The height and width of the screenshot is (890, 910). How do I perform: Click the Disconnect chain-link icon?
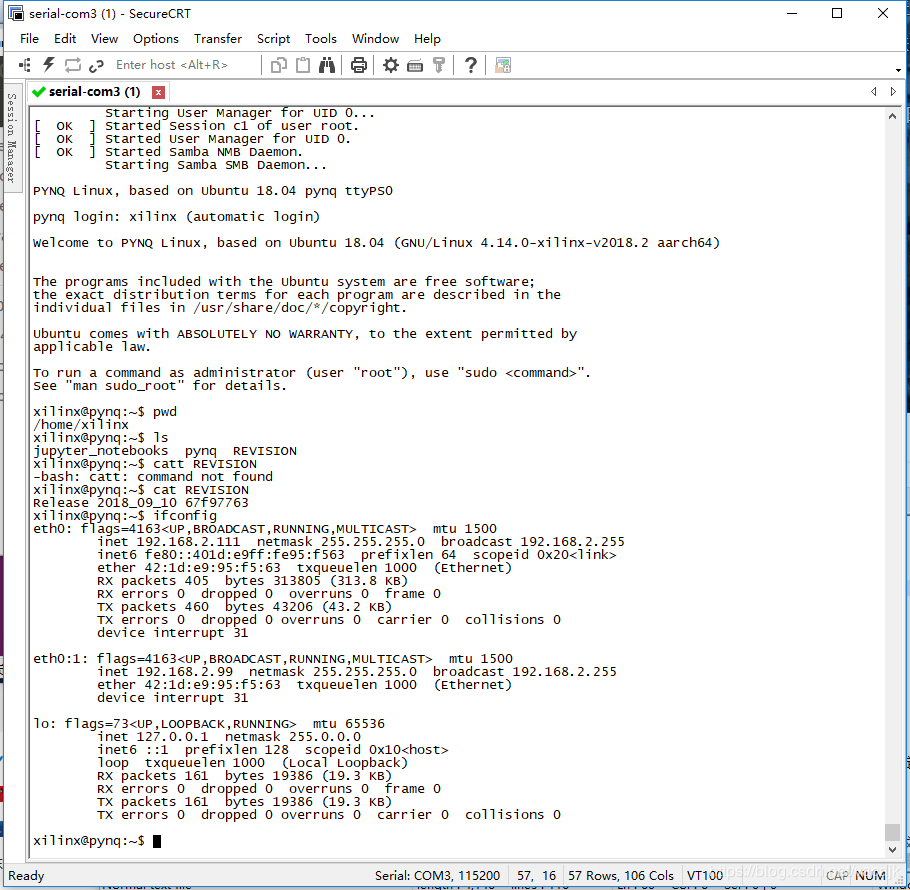96,66
